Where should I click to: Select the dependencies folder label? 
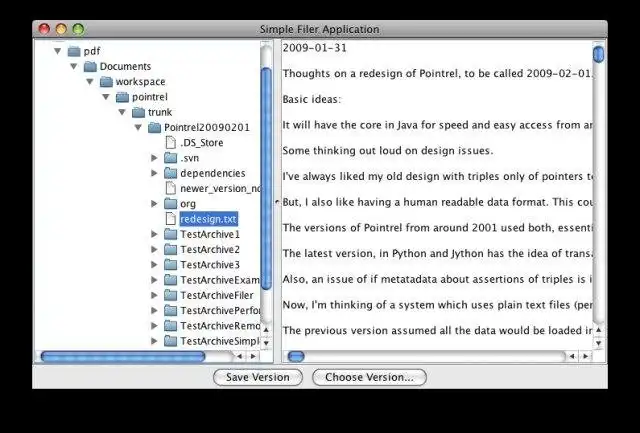(213, 173)
